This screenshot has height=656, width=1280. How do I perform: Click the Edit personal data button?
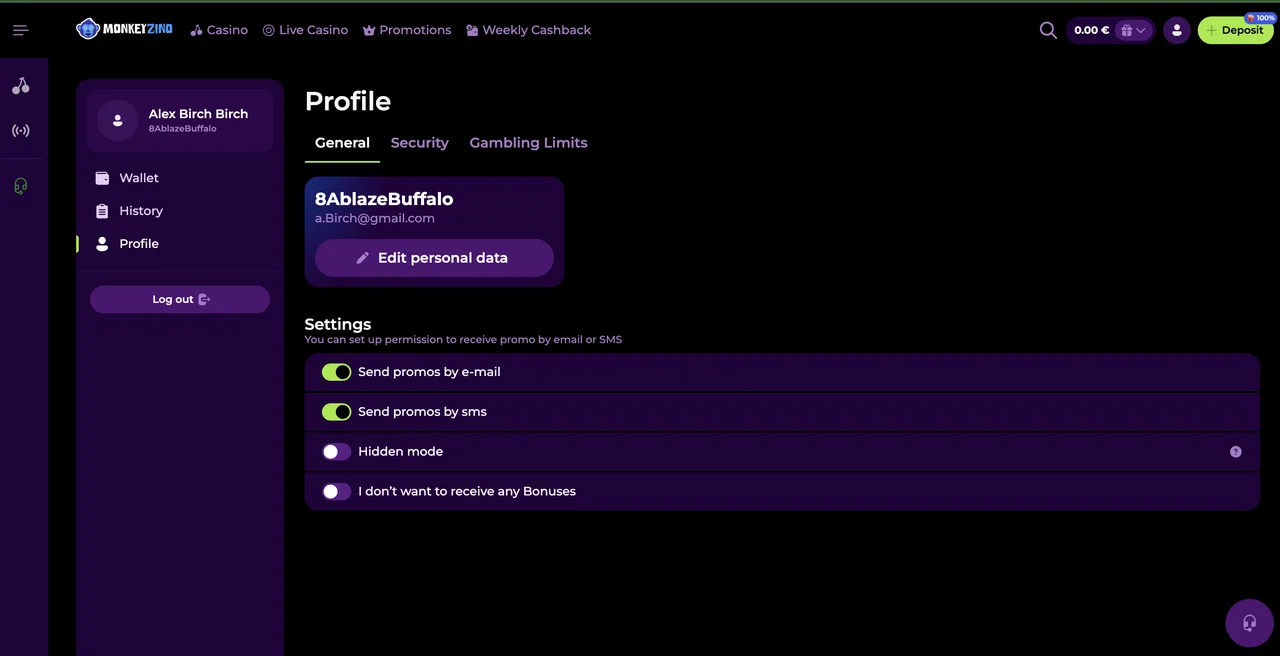point(434,258)
